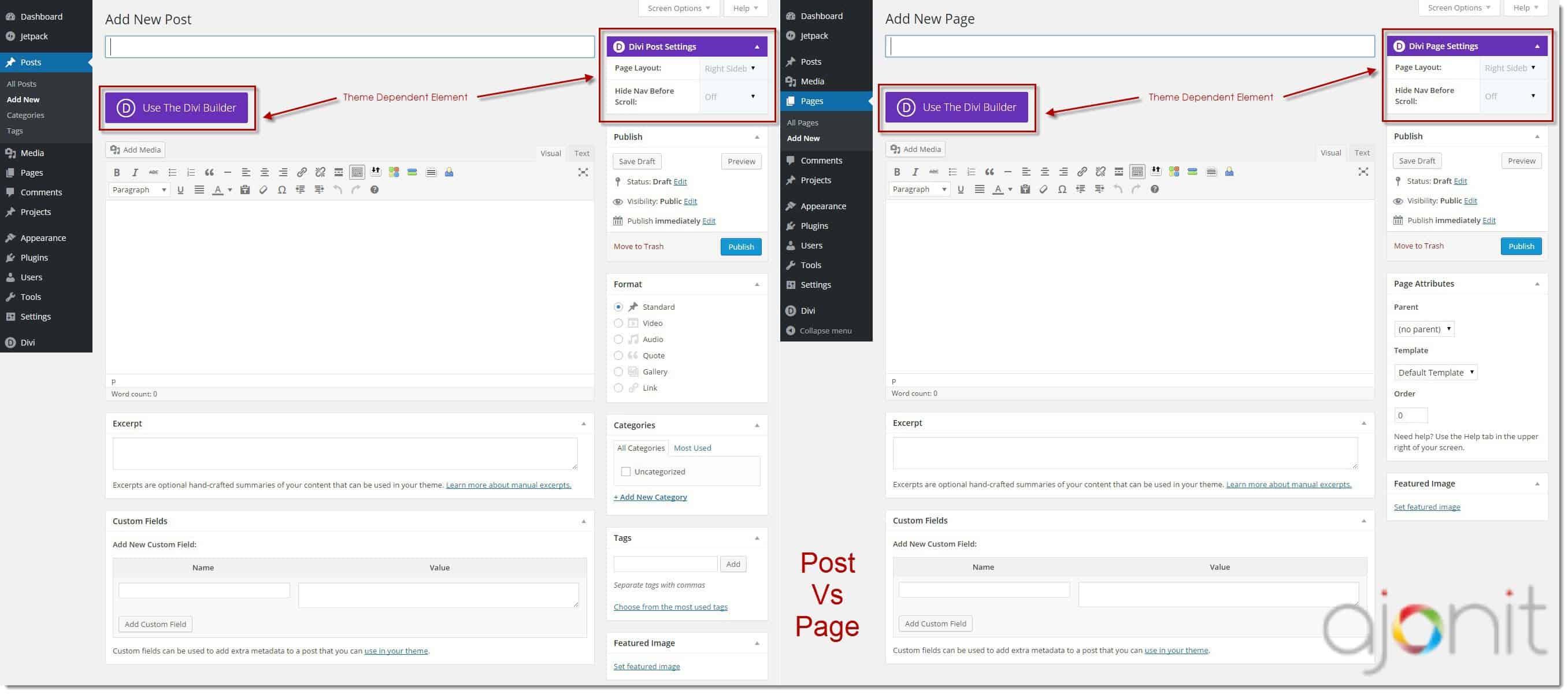1568x694 pixels.
Task: Collapse the Format panel
Action: [x=757, y=284]
